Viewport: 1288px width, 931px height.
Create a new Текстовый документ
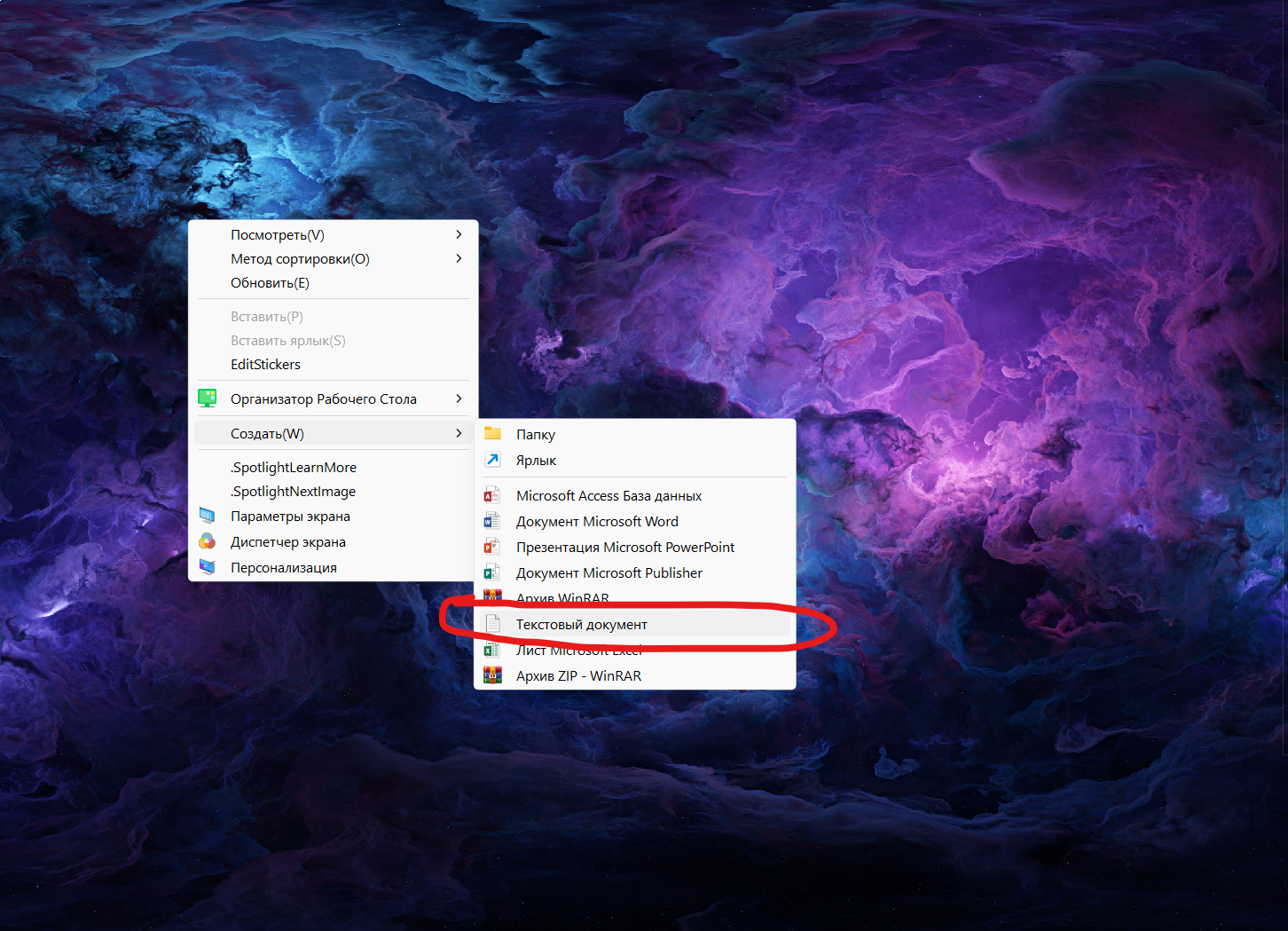582,624
